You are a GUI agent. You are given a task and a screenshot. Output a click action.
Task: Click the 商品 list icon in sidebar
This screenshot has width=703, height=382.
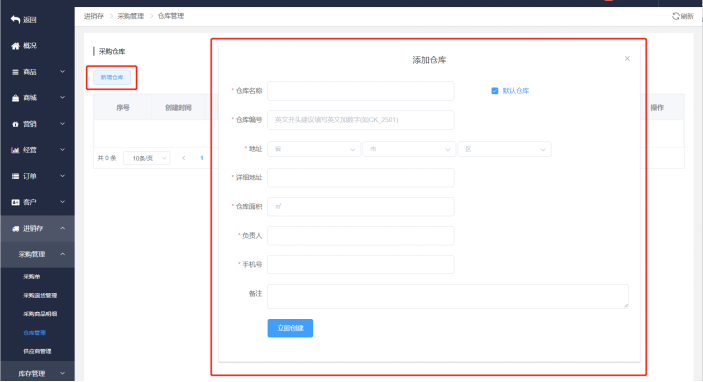click(15, 72)
